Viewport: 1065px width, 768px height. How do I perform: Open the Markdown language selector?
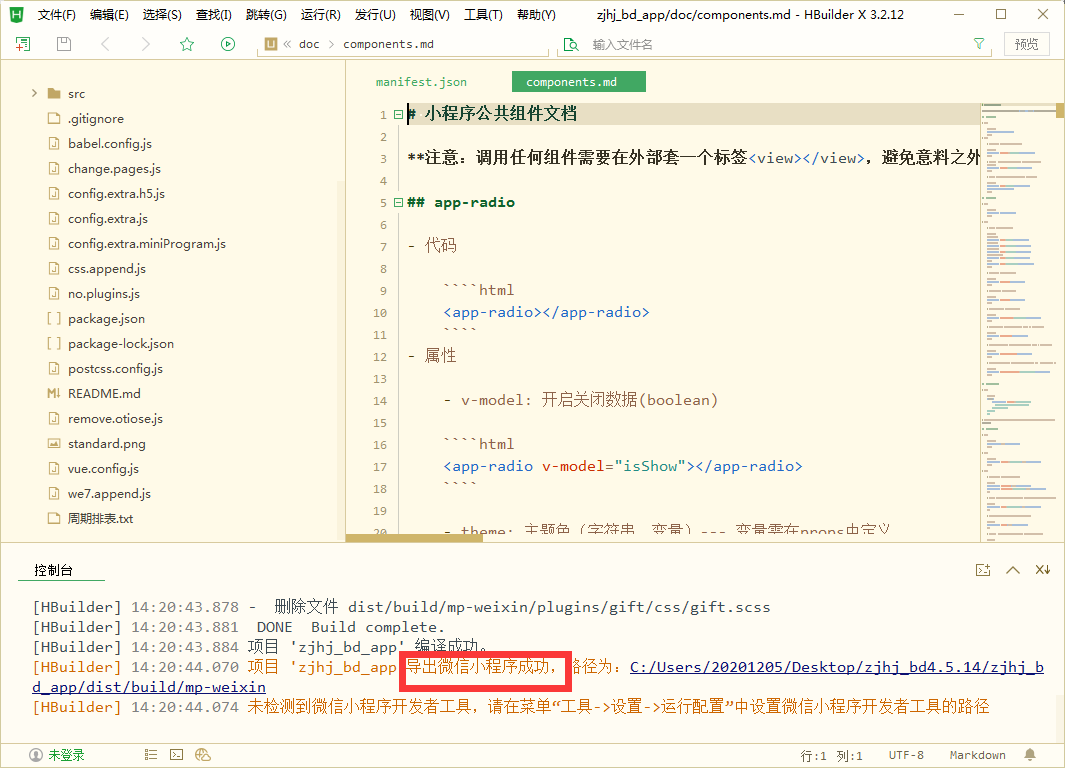(977, 754)
